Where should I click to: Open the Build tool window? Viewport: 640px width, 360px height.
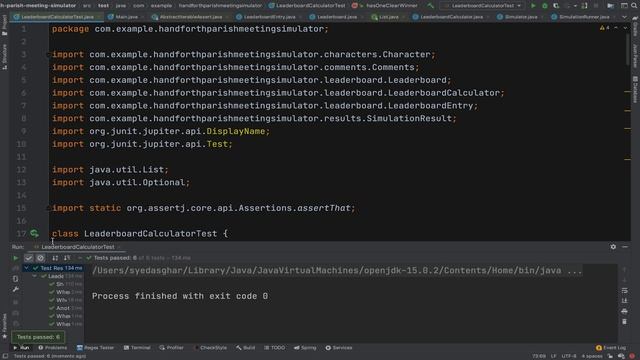(x=245, y=348)
